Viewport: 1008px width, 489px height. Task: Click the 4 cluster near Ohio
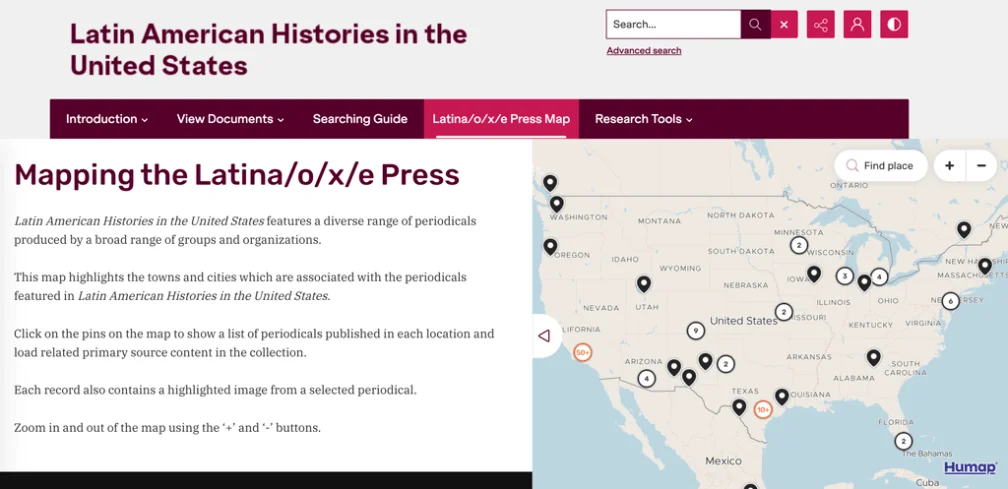tap(879, 277)
